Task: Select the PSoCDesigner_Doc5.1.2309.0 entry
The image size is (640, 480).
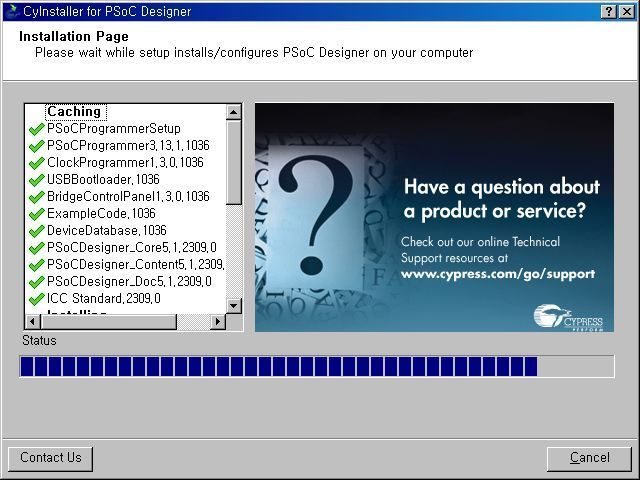Action: [x=129, y=282]
